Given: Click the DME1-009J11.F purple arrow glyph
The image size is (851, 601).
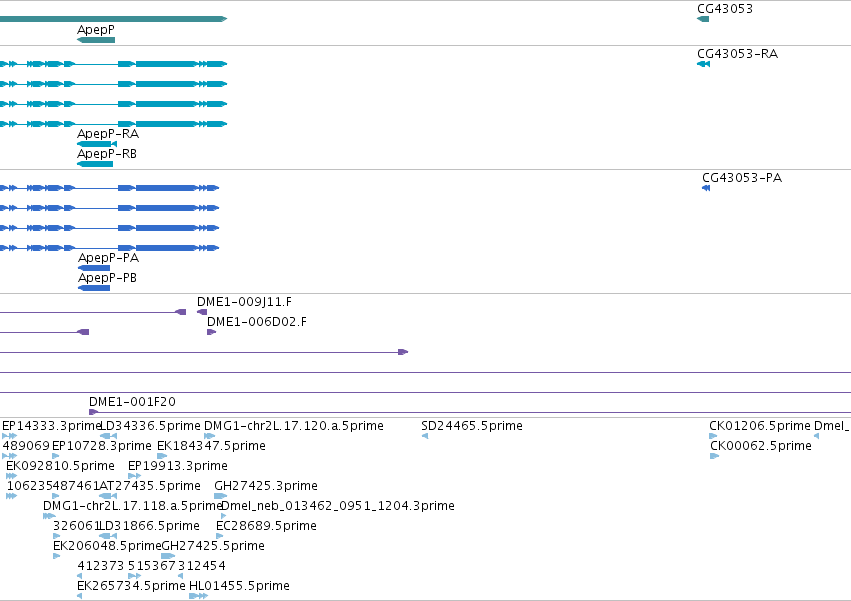Looking at the screenshot, I should click(202, 312).
